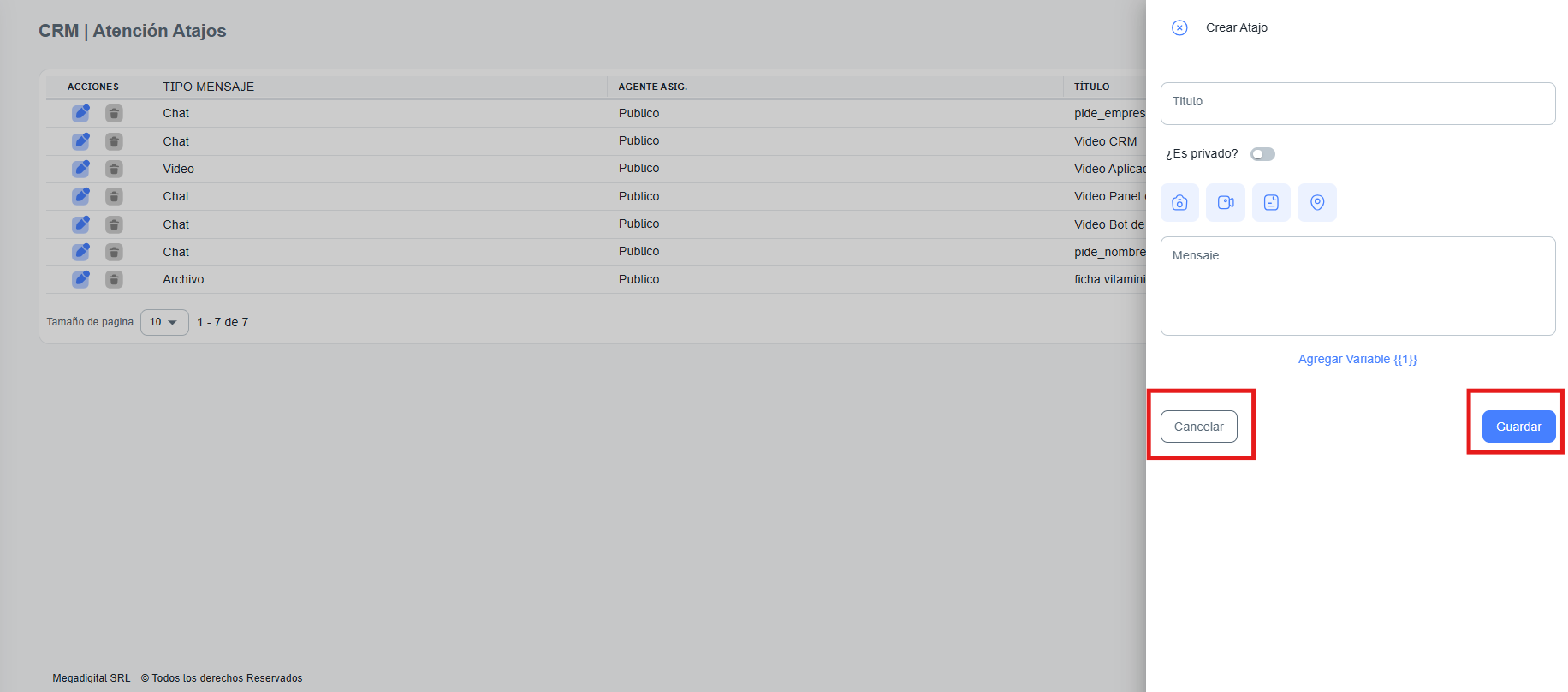This screenshot has height=692, width=1568.
Task: Click the camera image attachment icon
Action: point(1179,203)
